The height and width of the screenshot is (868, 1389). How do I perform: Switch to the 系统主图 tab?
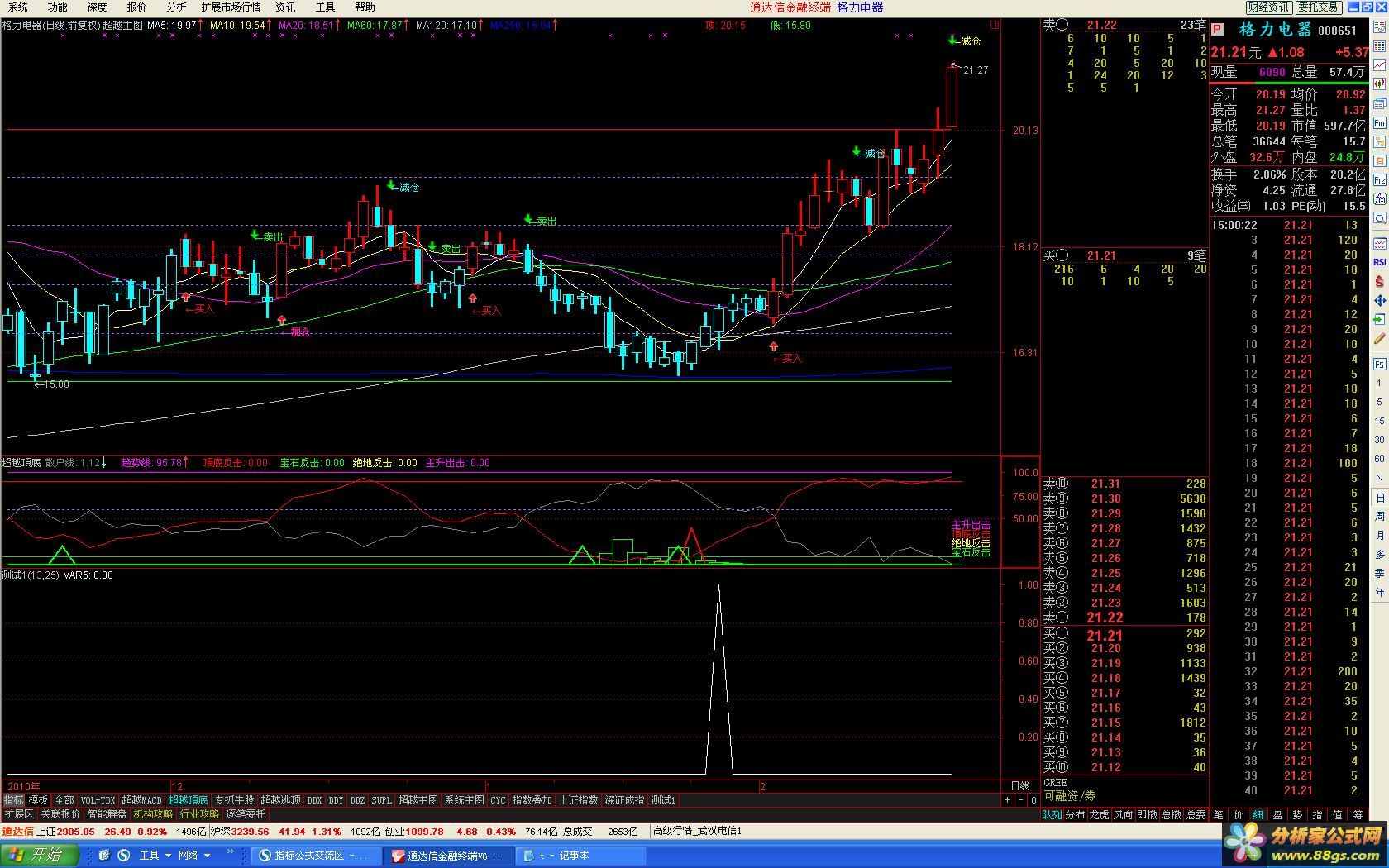pyautogui.click(x=464, y=800)
